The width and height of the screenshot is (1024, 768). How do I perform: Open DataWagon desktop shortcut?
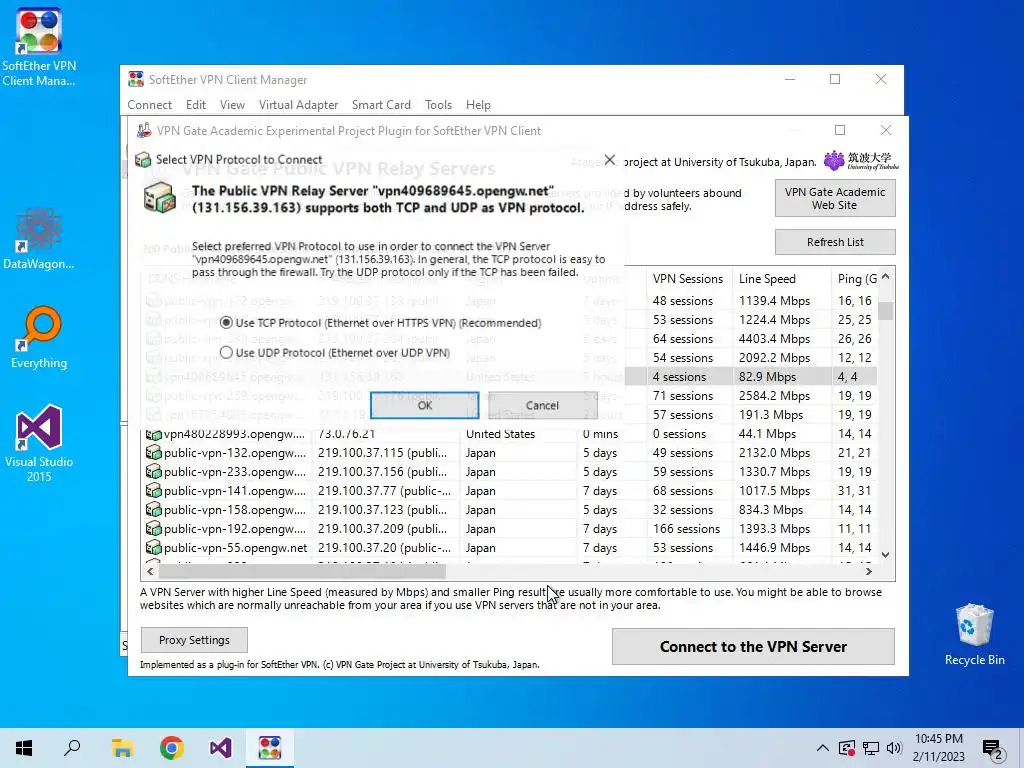(39, 238)
